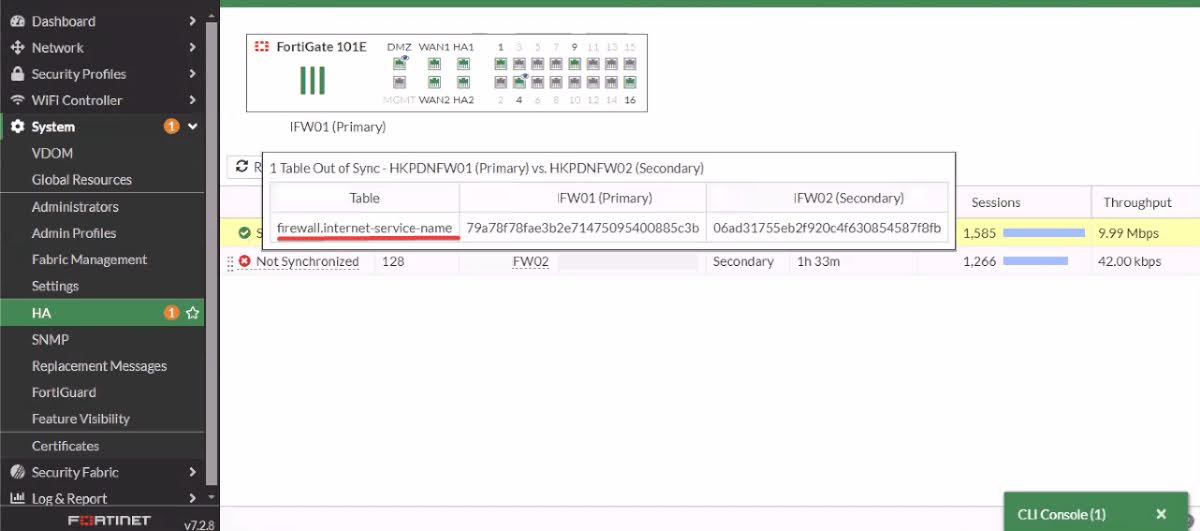Click port 9 on the FortiGate faceplate
Image resolution: width=1200 pixels, height=531 pixels.
(574, 64)
